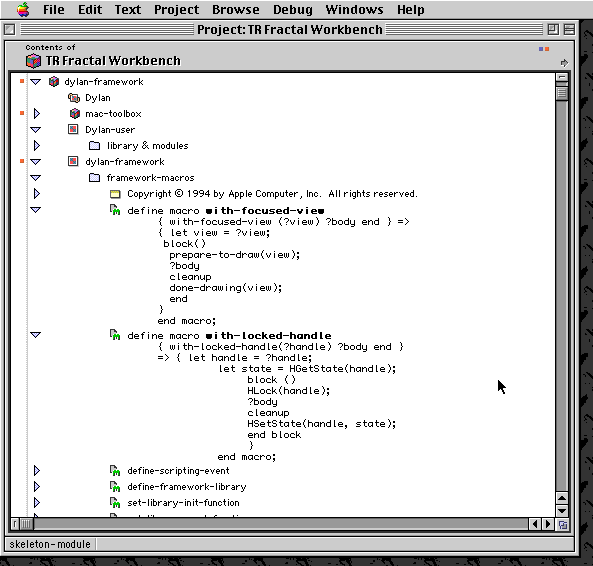Image resolution: width=593 pixels, height=566 pixels.
Task: Click the framework-macros folder icon
Action: (x=94, y=178)
